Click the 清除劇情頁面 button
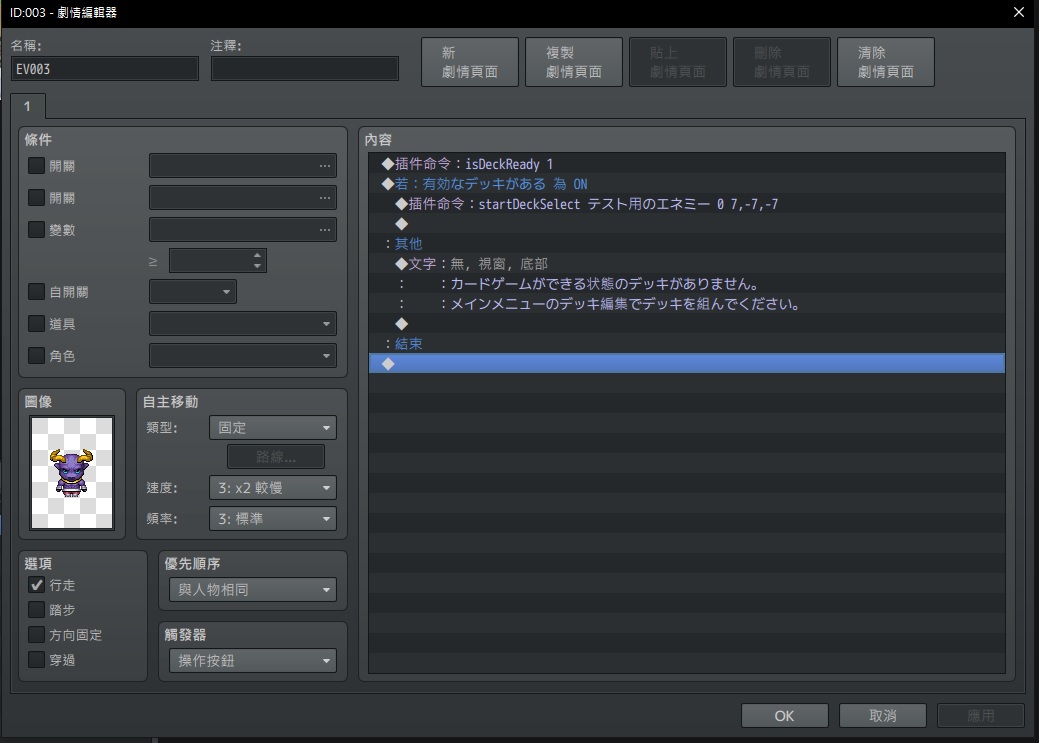Image resolution: width=1039 pixels, height=743 pixels. [886, 62]
